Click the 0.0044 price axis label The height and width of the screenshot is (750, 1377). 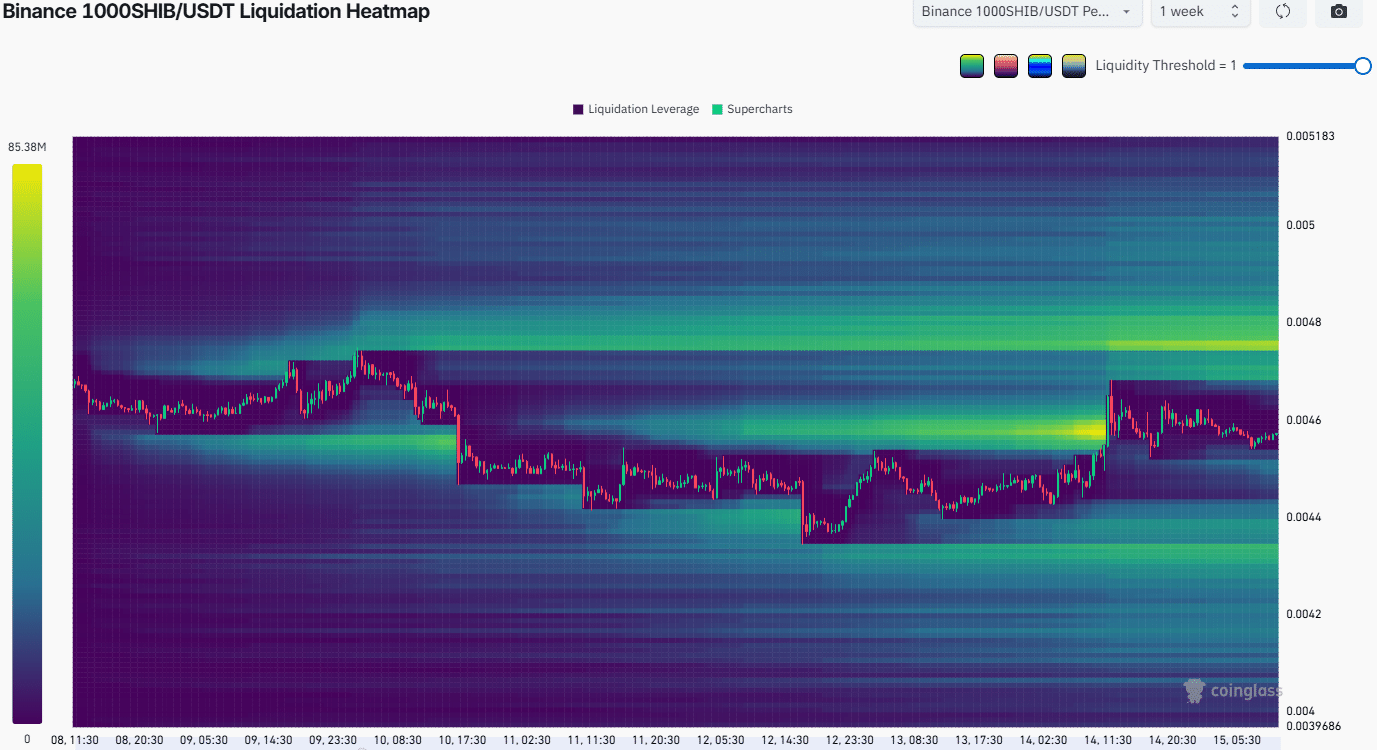point(1303,517)
